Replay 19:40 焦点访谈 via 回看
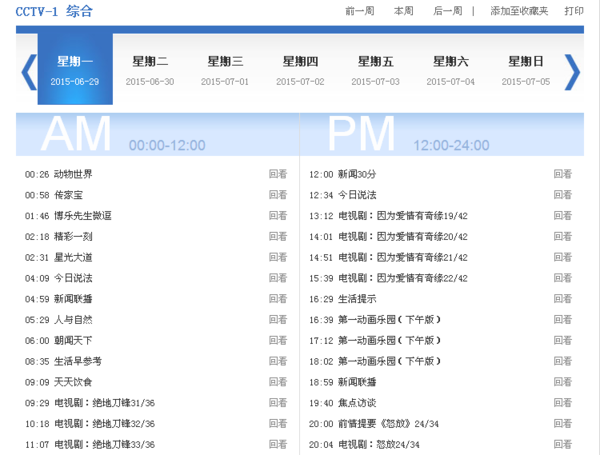Image resolution: width=600 pixels, height=455 pixels. click(x=562, y=403)
